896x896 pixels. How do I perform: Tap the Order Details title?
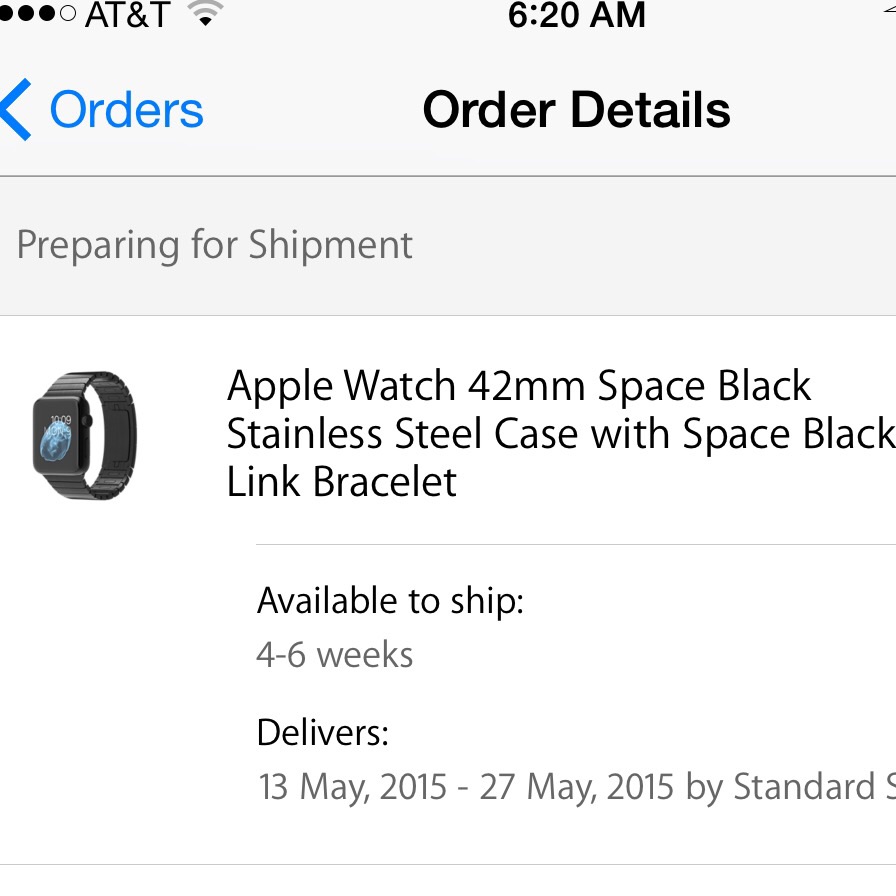pyautogui.click(x=577, y=109)
